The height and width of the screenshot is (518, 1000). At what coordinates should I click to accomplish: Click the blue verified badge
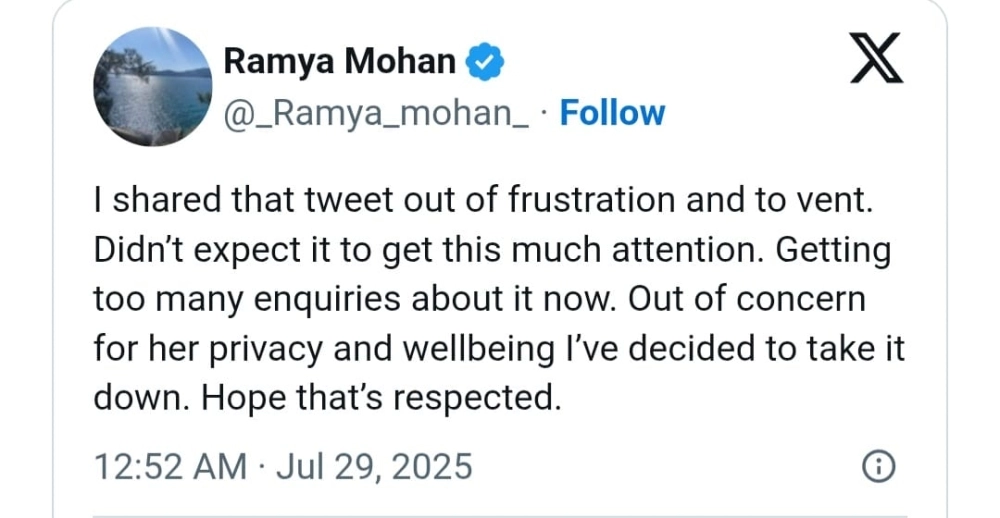click(x=486, y=63)
